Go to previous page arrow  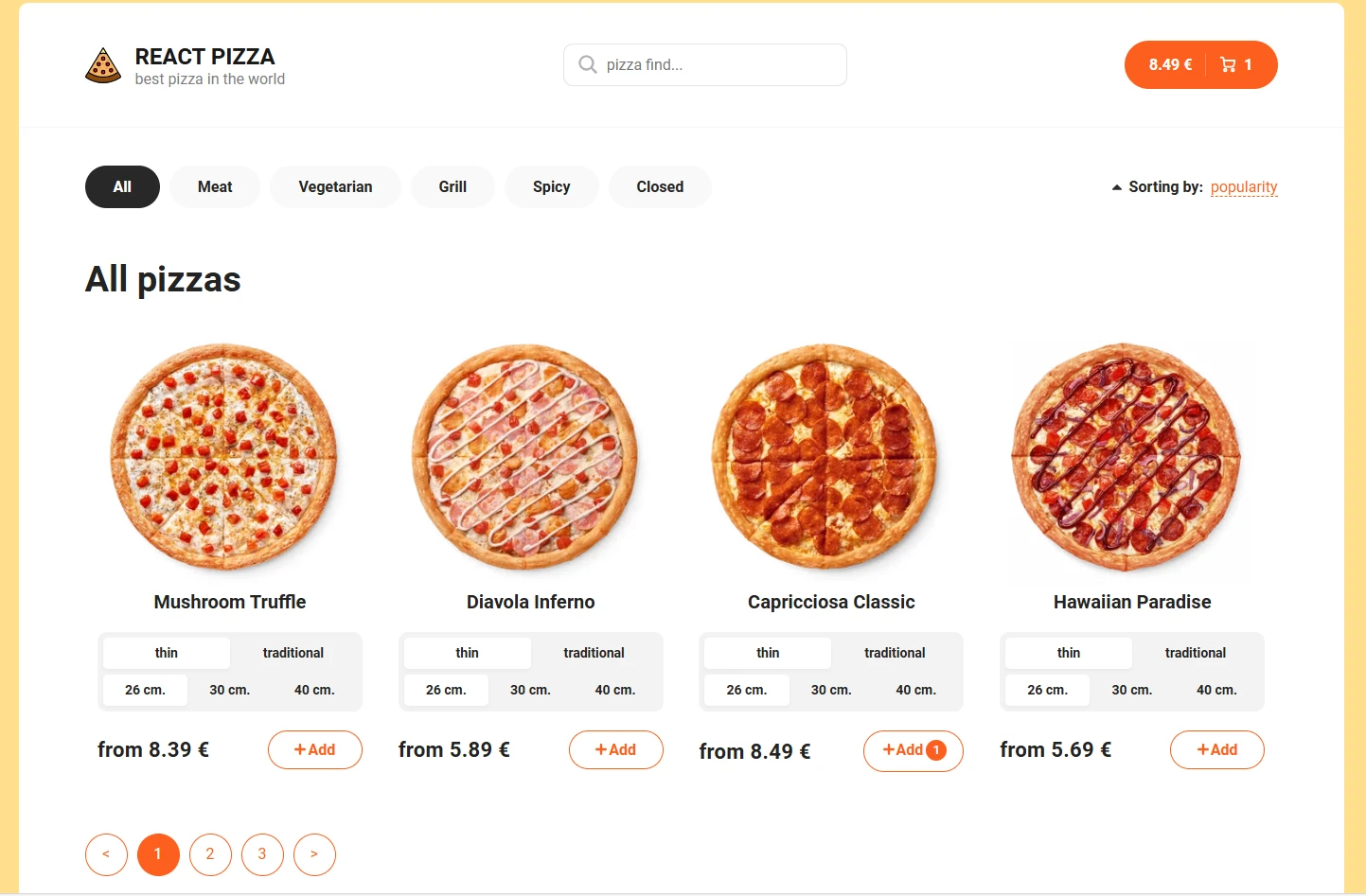pos(106,854)
